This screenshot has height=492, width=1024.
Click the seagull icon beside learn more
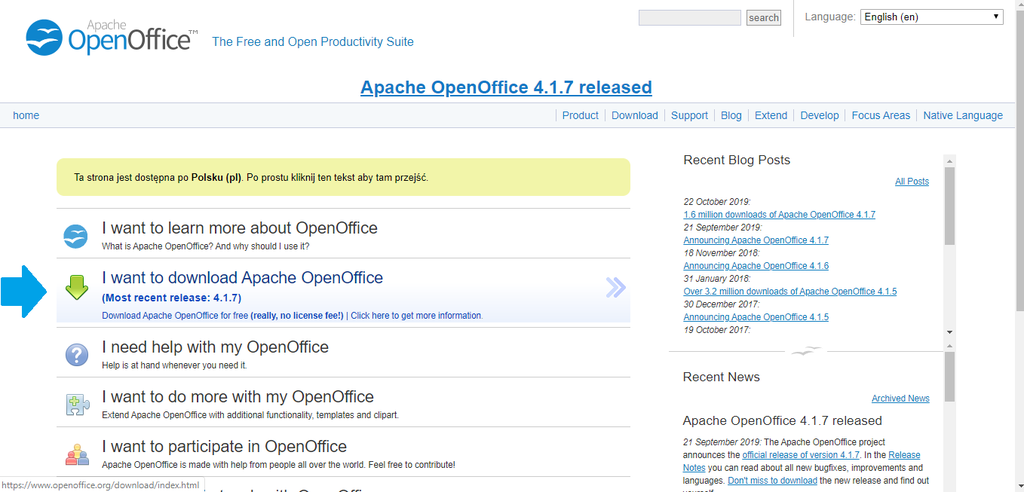[x=76, y=236]
